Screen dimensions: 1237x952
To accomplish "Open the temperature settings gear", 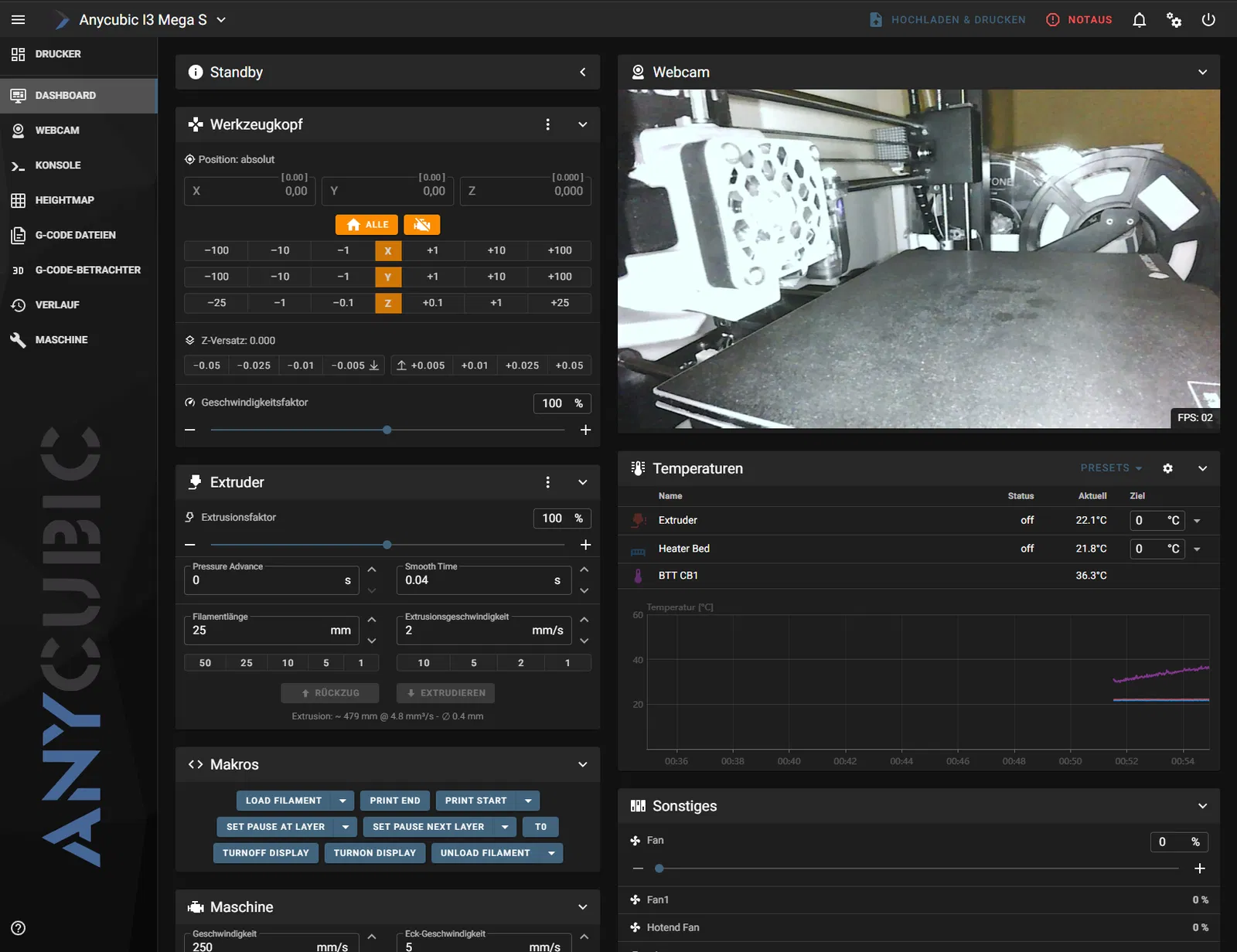I will tap(1167, 468).
